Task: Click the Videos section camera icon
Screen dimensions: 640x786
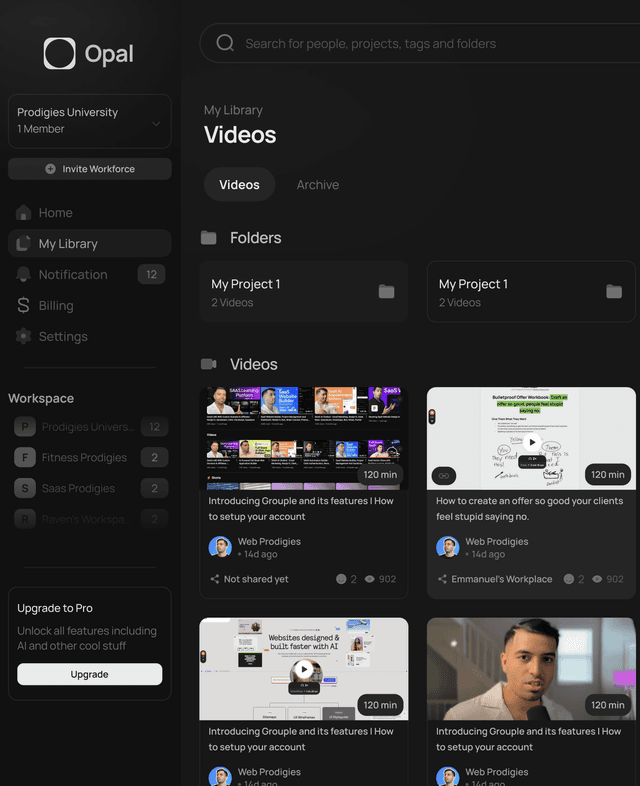Action: [x=208, y=364]
